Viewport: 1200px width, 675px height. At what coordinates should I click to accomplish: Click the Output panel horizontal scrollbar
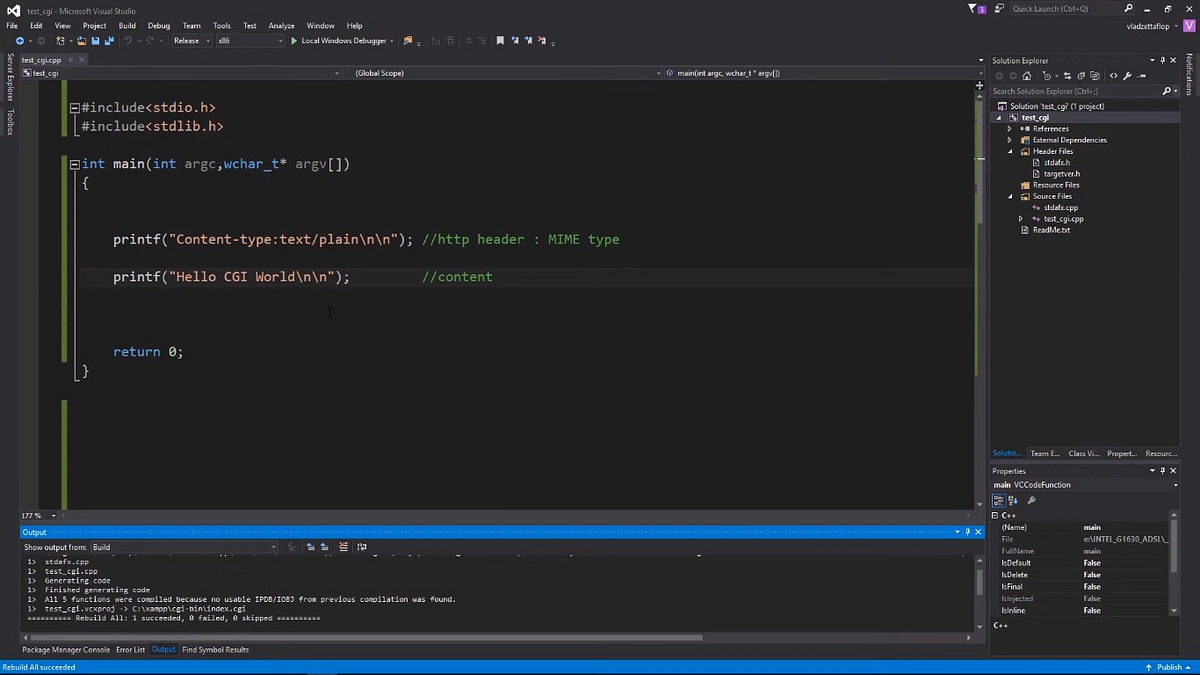click(365, 637)
